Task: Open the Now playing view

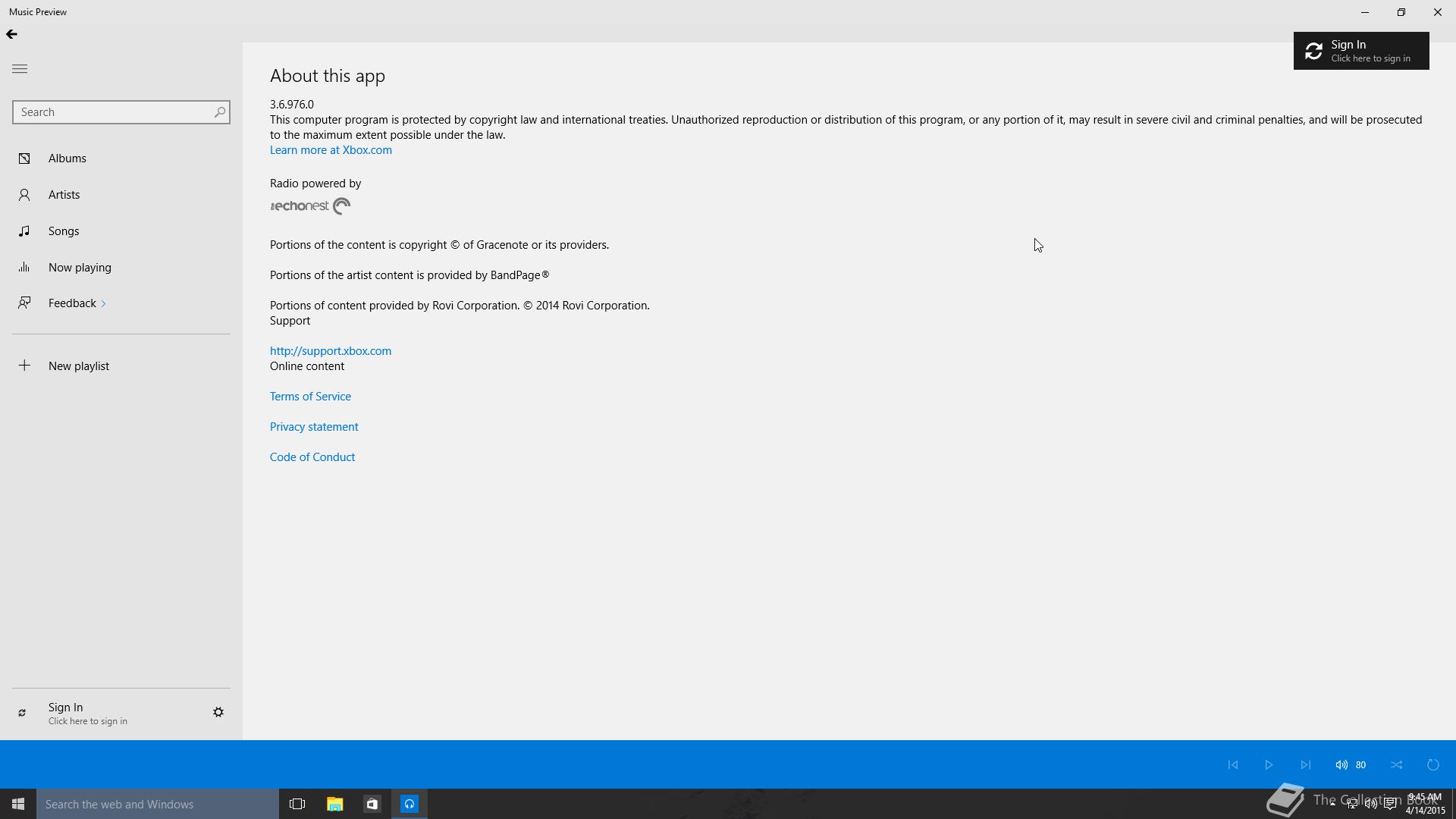Action: 121,268
